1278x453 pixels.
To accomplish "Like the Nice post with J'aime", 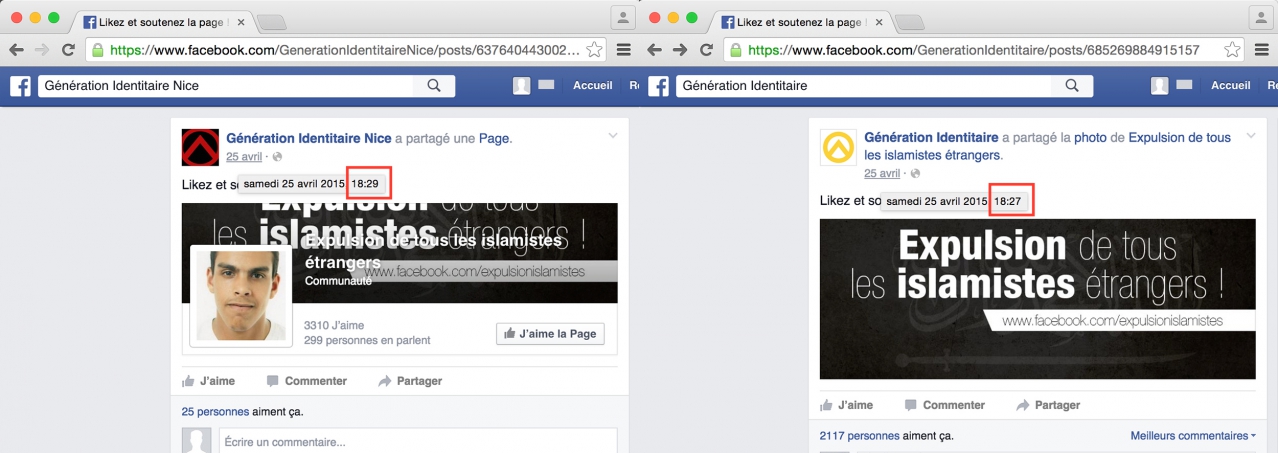I will pyautogui.click(x=208, y=381).
